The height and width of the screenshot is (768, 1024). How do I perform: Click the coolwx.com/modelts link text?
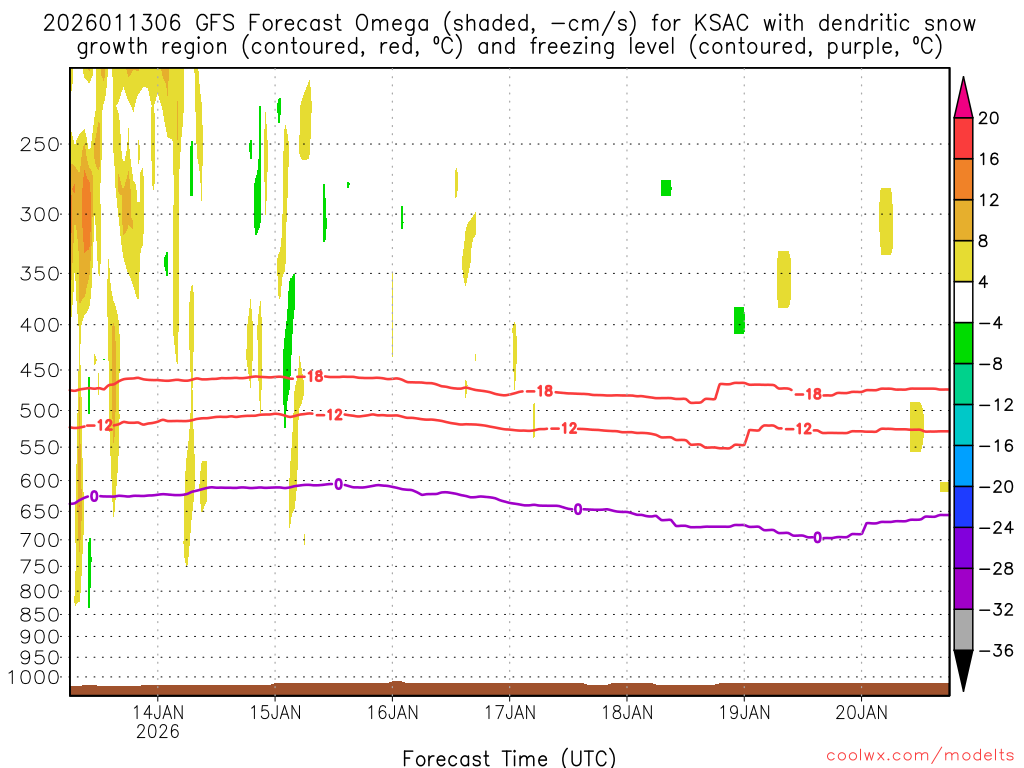tap(920, 756)
